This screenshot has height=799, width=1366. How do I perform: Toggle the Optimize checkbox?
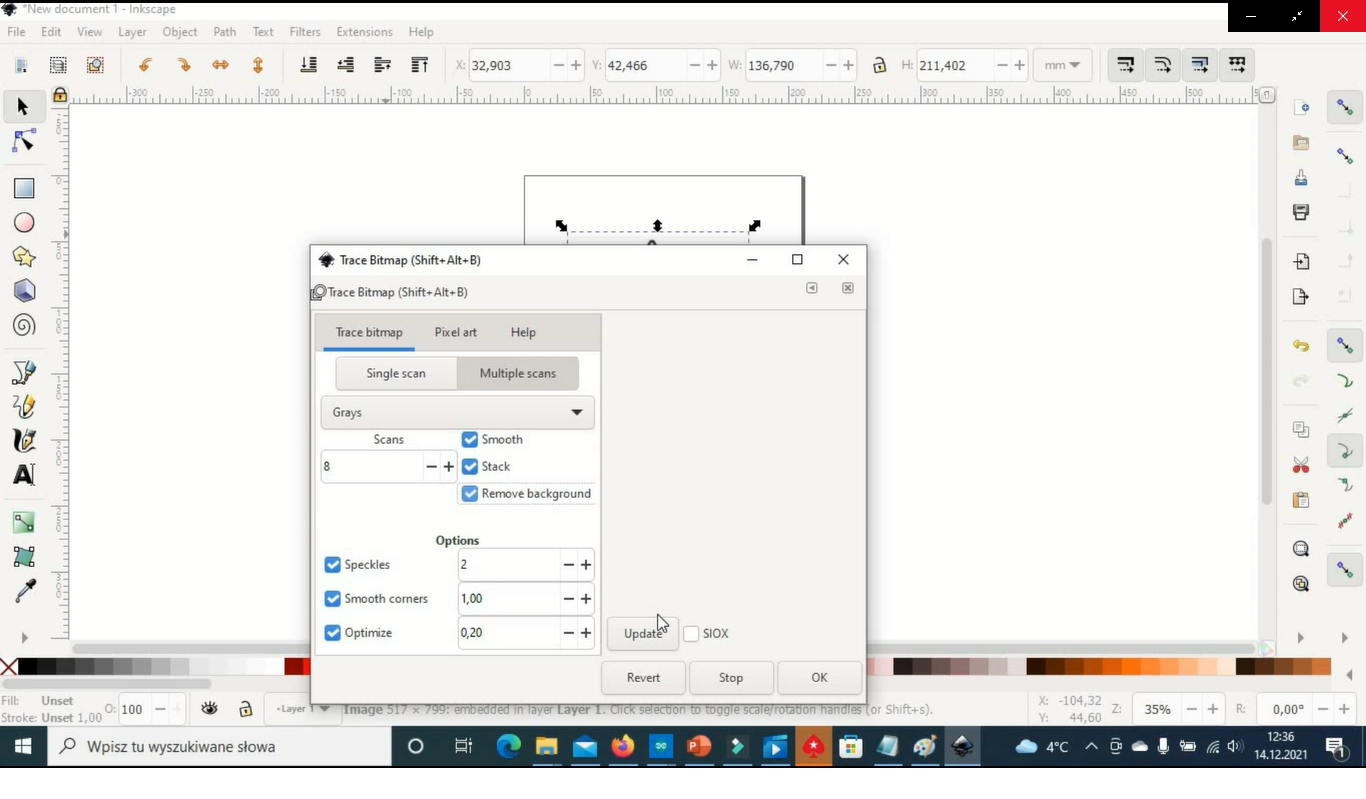tap(333, 633)
